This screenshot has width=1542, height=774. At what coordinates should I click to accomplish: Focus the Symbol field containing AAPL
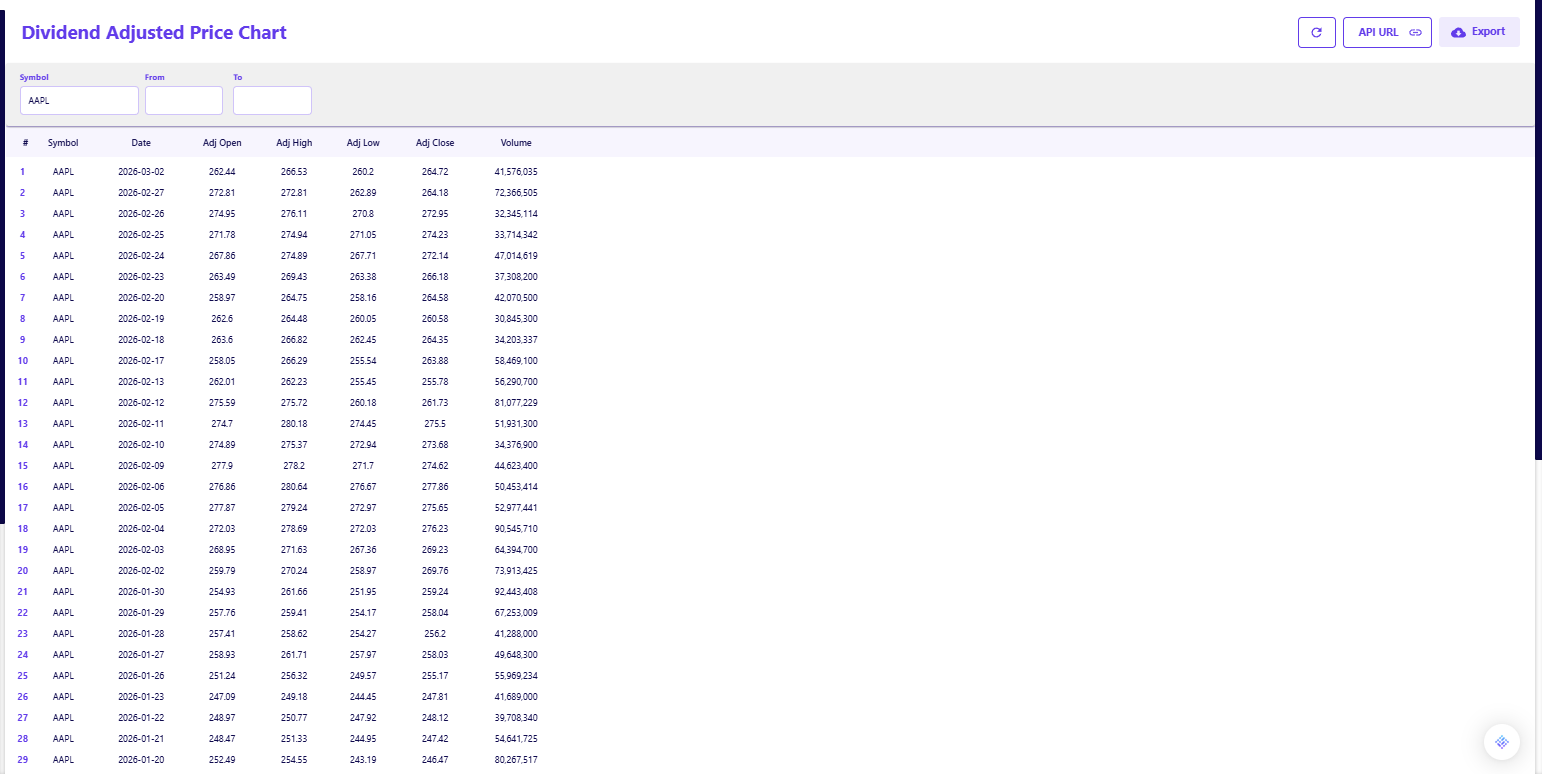79,100
